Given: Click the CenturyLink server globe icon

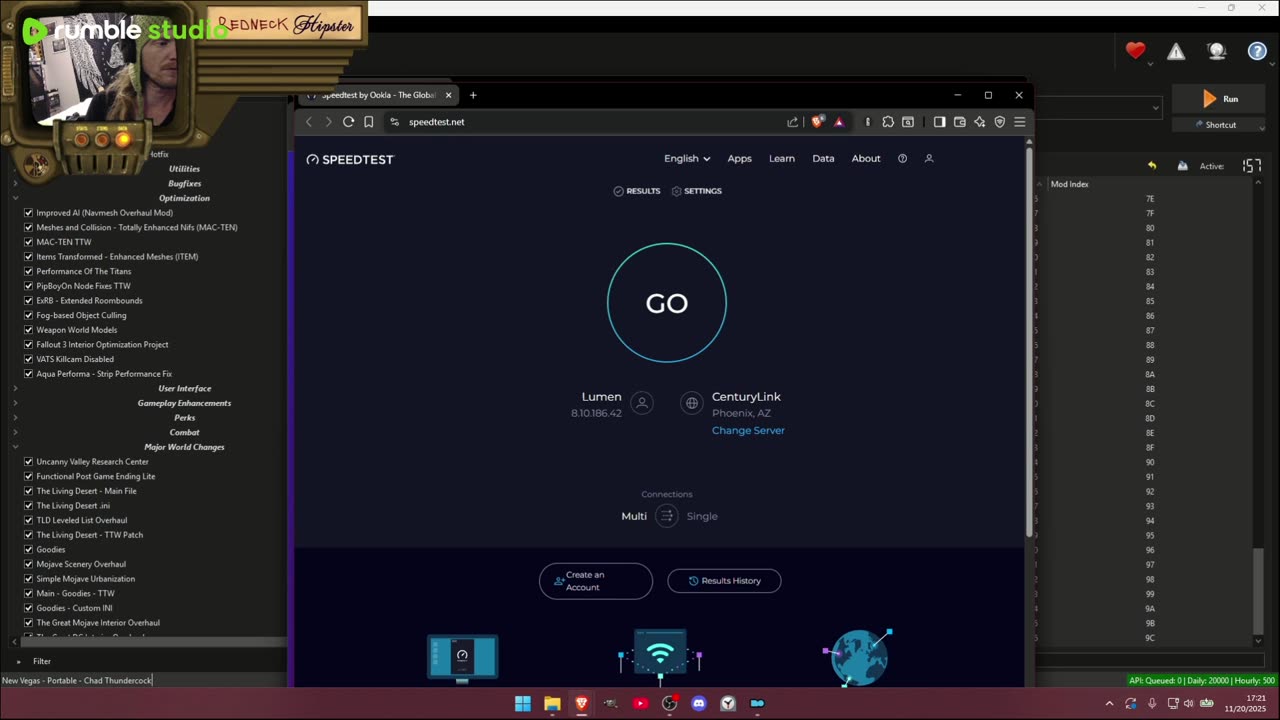Looking at the screenshot, I should coord(691,403).
